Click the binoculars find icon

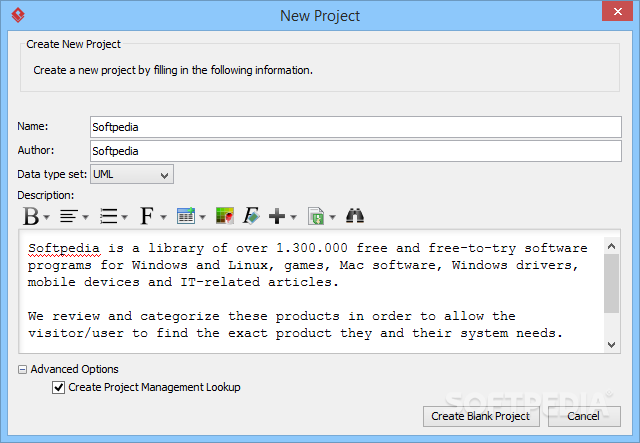pyautogui.click(x=355, y=216)
